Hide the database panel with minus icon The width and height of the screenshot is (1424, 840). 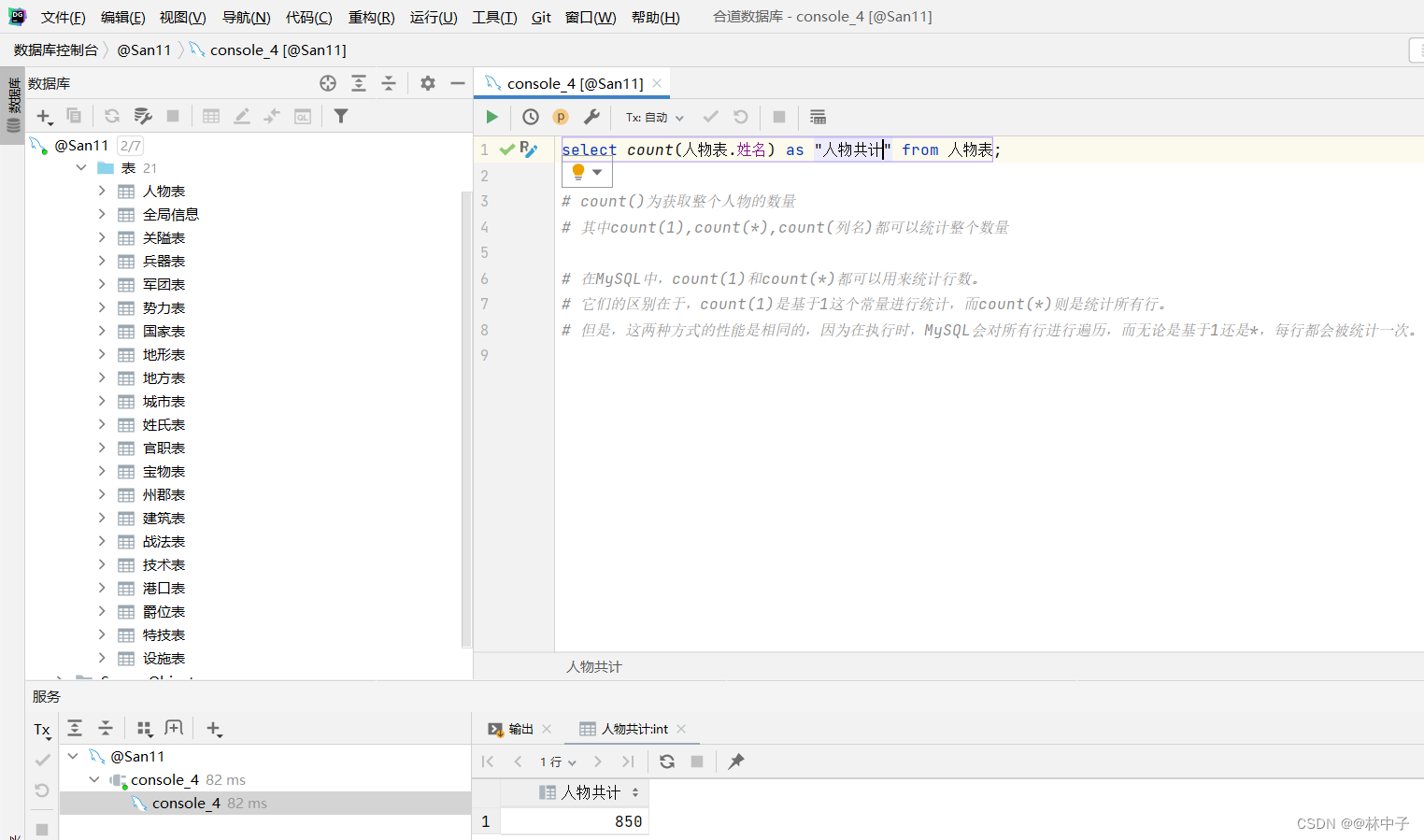458,83
